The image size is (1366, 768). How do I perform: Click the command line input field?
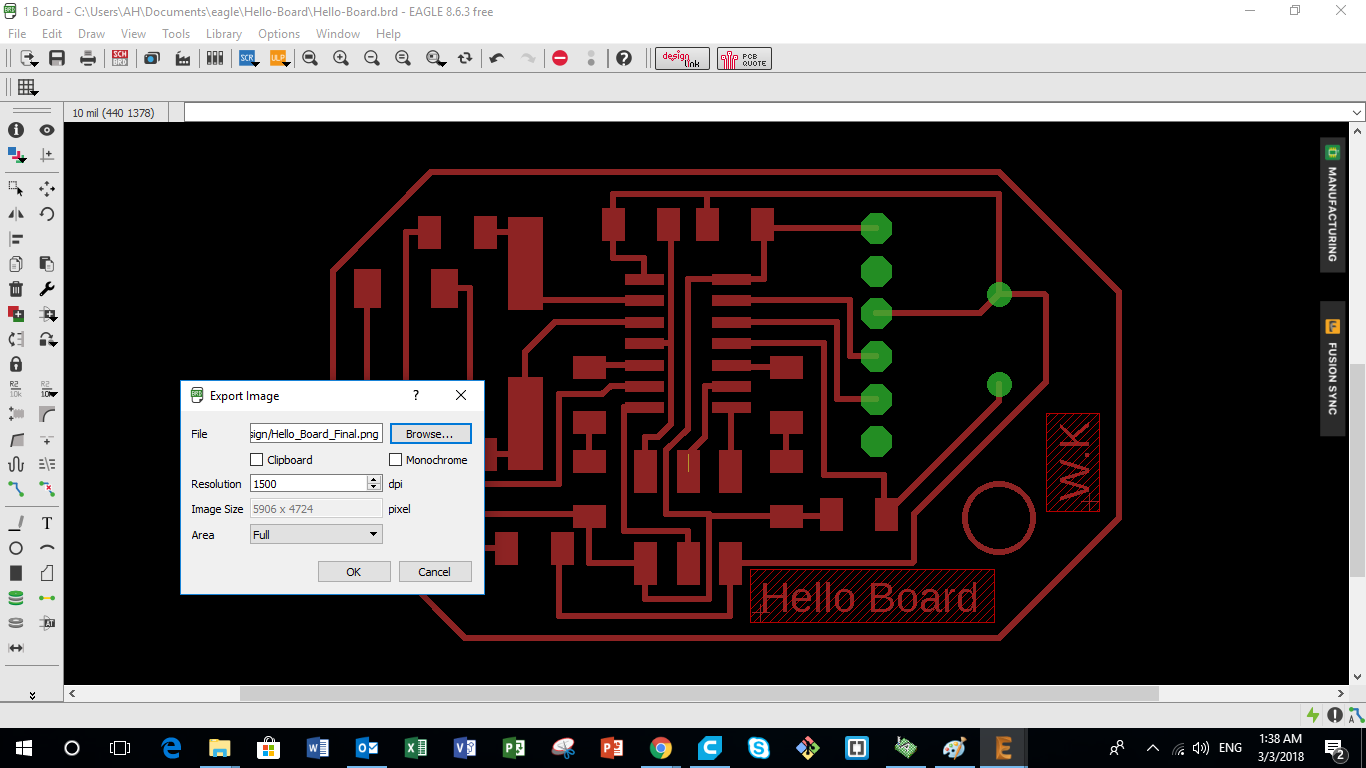coord(767,112)
